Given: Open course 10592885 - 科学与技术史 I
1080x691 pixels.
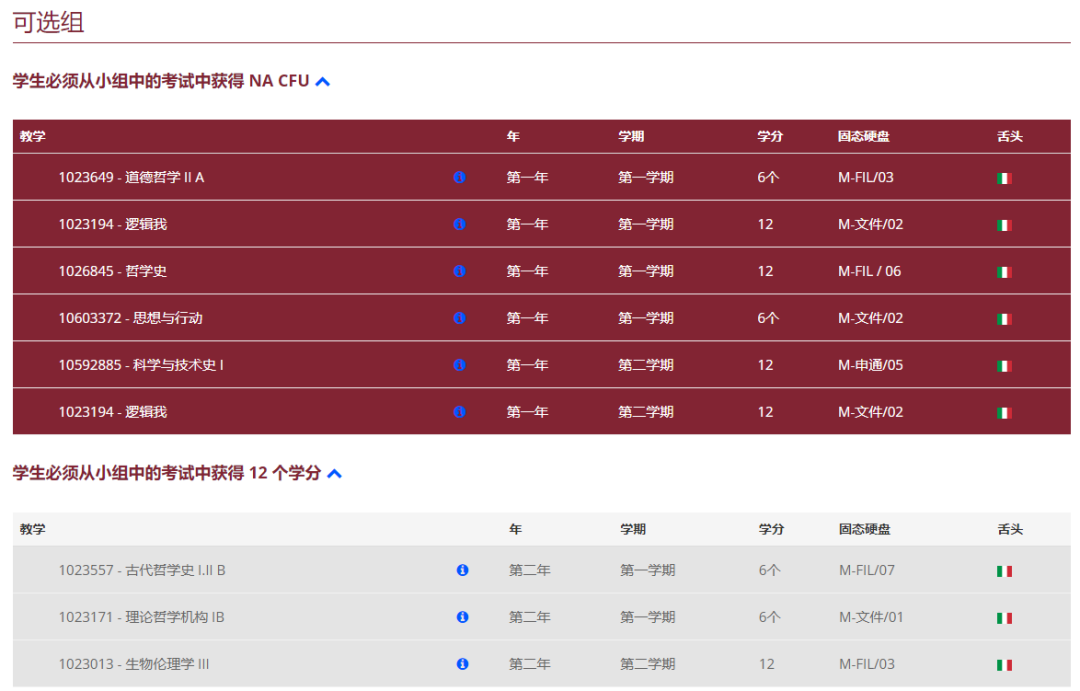Looking at the screenshot, I should click(141, 364).
